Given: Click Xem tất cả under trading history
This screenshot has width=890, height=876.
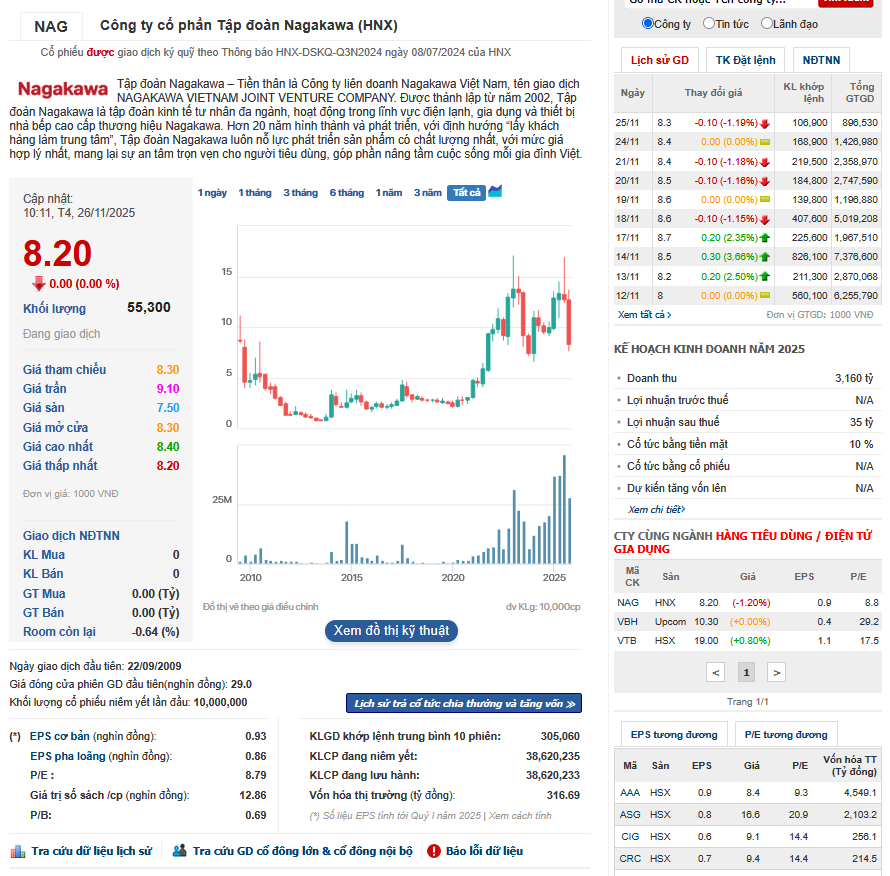Looking at the screenshot, I should click(644, 315).
